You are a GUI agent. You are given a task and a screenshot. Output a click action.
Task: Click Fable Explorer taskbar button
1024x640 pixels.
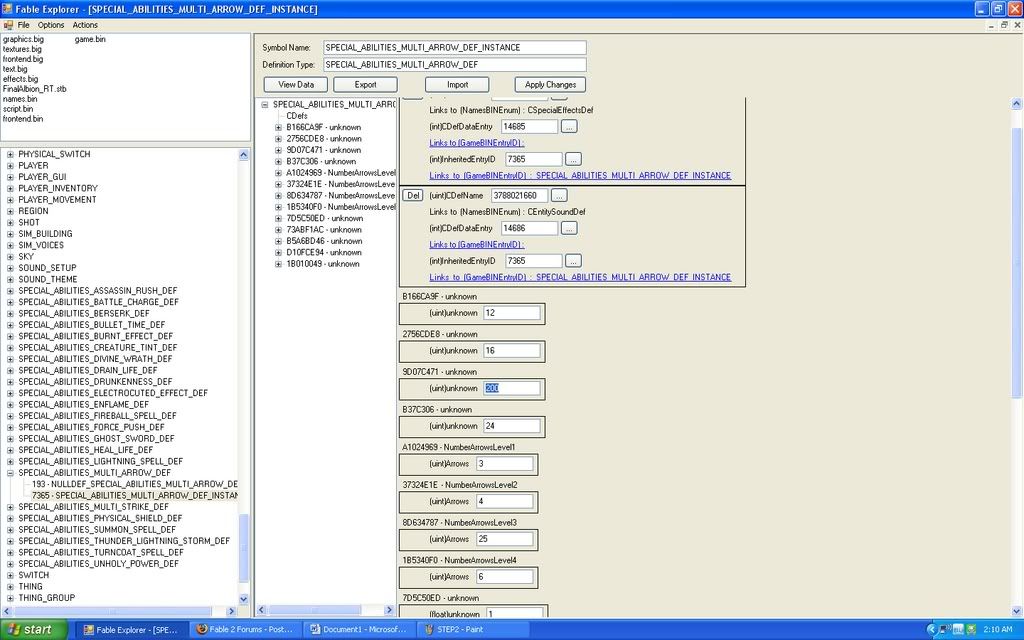(x=132, y=630)
